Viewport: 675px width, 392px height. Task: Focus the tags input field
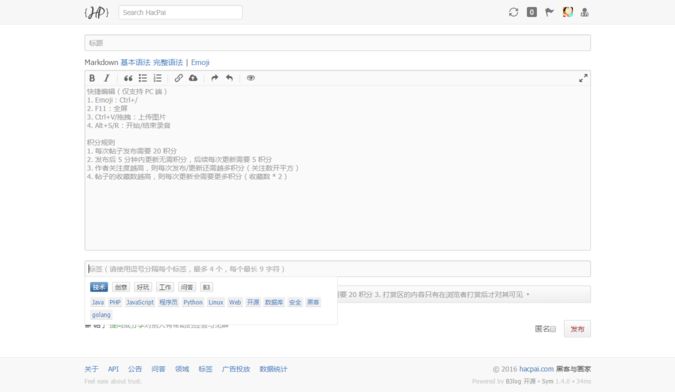pos(338,269)
